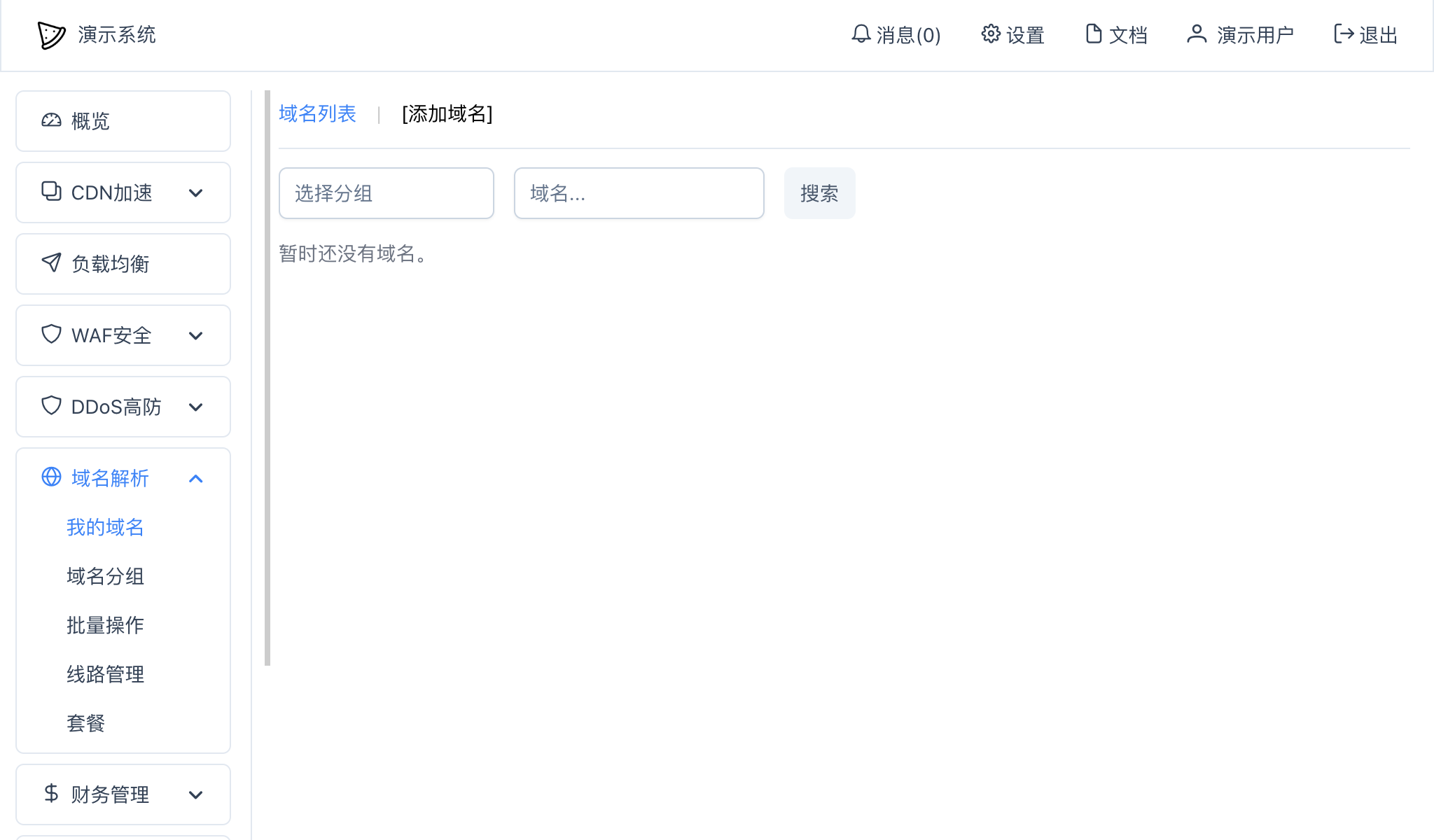Viewport: 1434px width, 840px height.
Task: Click the 设置 gear icon
Action: coord(990,34)
